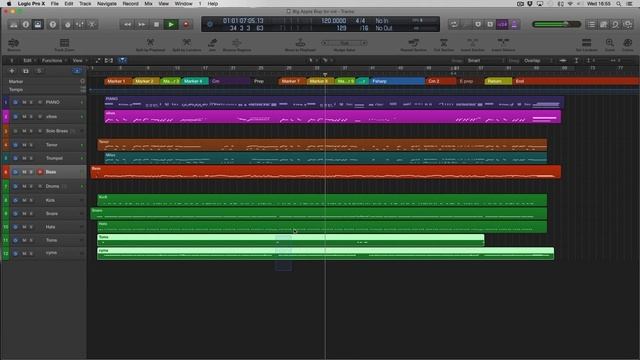Viewport: 640px width, 360px height.
Task: Open the Editors scissors button
Action: coord(92,24)
